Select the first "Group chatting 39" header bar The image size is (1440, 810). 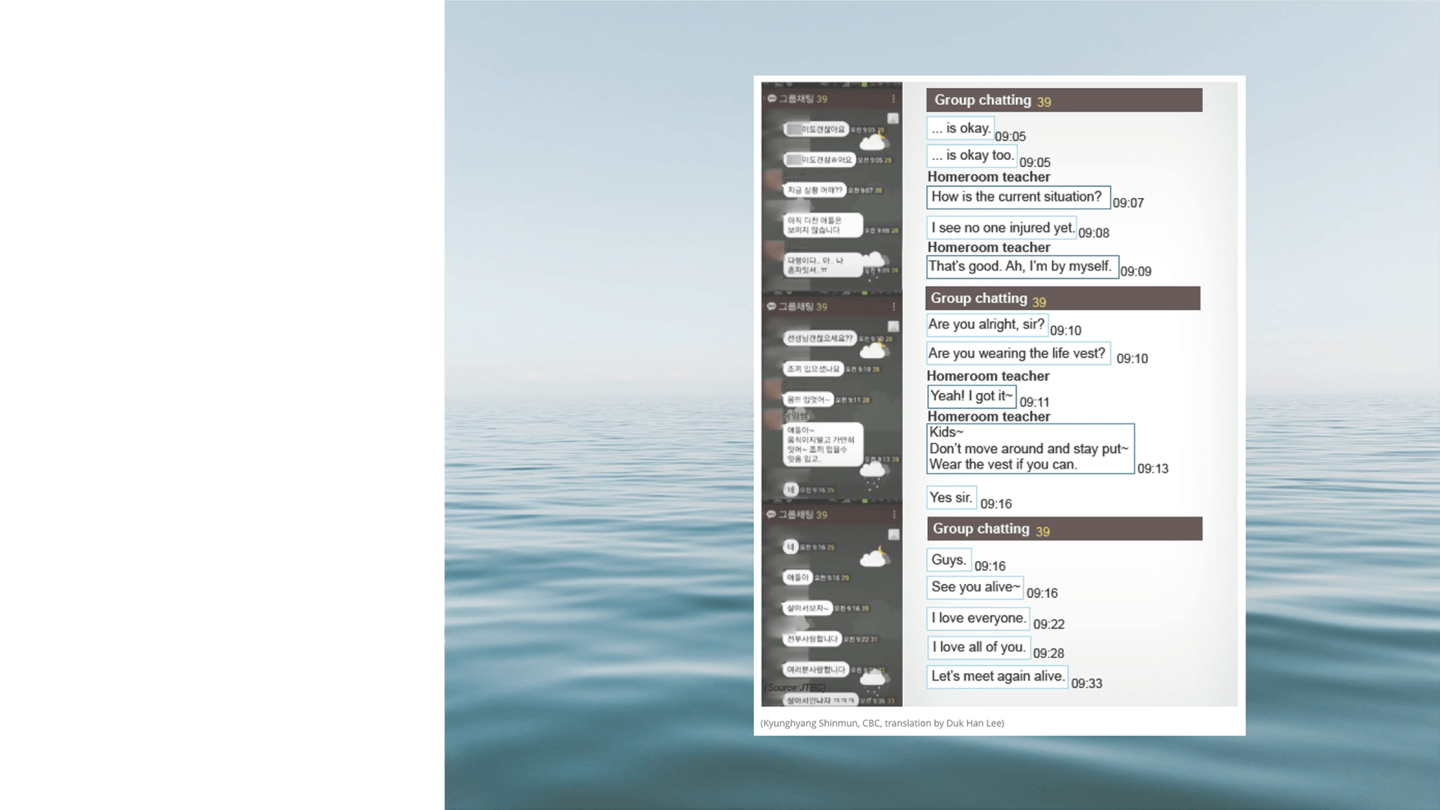coord(1063,100)
